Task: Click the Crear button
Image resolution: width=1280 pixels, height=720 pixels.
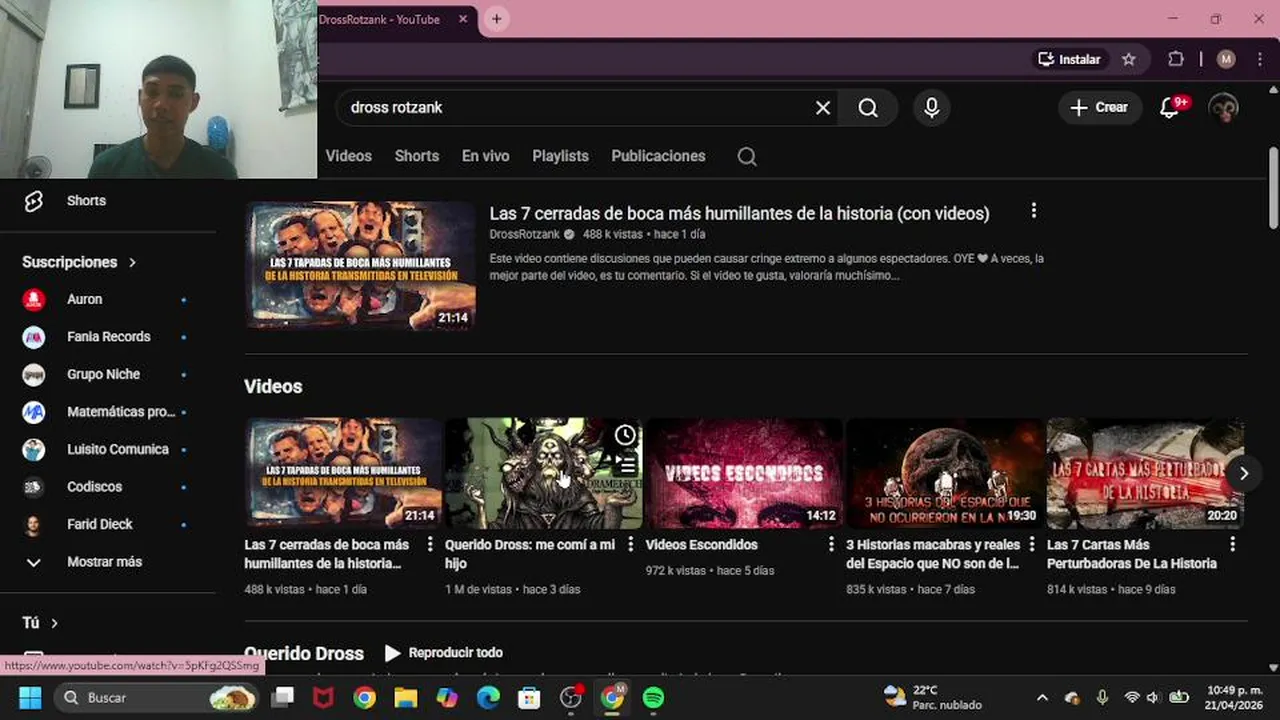Action: pyautogui.click(x=1099, y=108)
